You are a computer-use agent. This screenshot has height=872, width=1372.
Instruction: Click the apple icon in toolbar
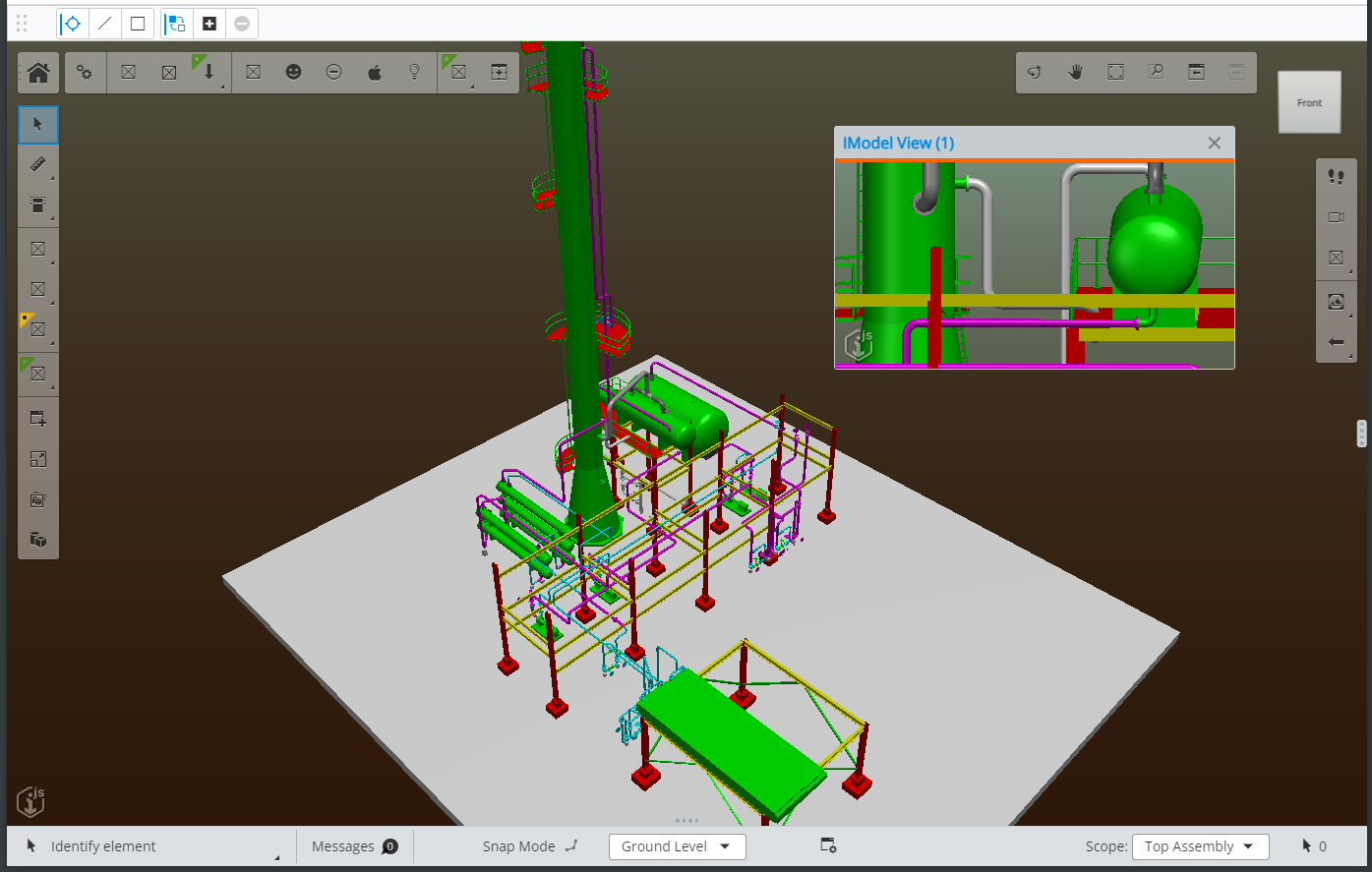375,73
